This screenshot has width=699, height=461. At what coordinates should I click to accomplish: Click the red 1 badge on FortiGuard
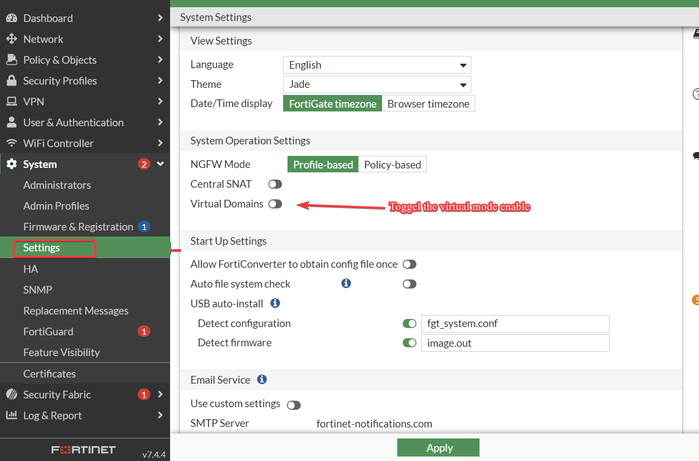144,331
